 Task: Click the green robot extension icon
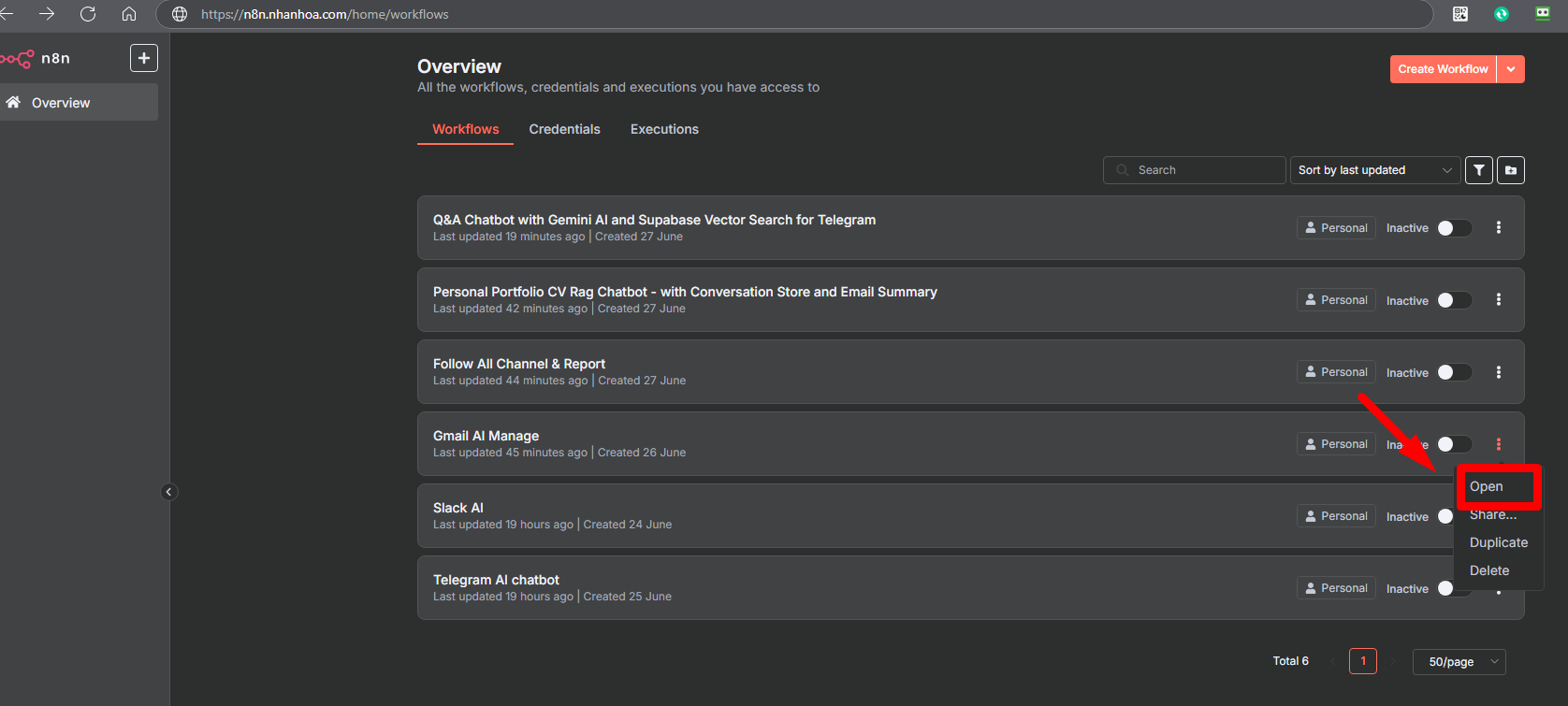1543,14
